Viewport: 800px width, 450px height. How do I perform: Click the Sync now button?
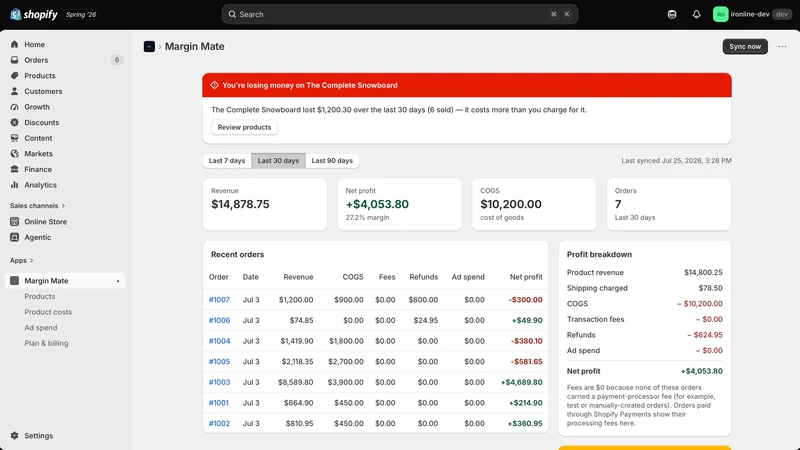[x=745, y=46]
